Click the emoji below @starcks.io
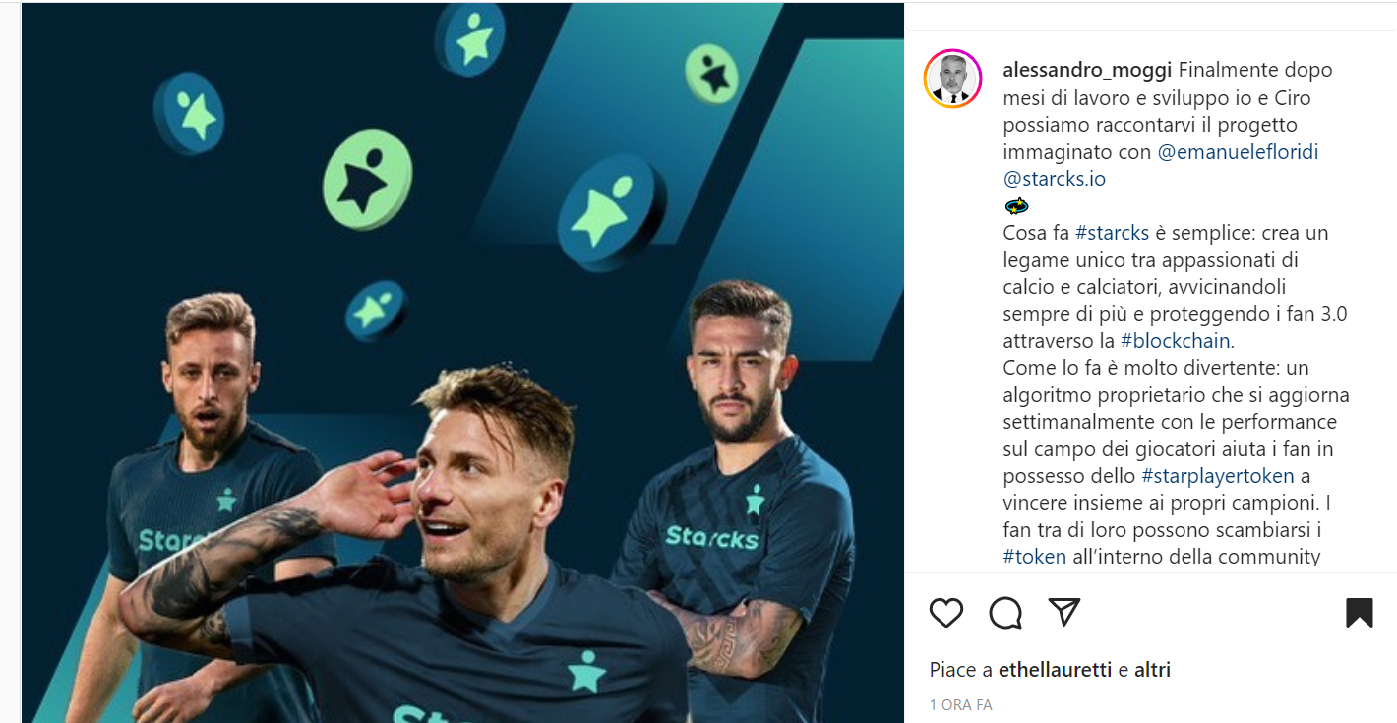This screenshot has width=1397, height=723. click(x=1016, y=206)
